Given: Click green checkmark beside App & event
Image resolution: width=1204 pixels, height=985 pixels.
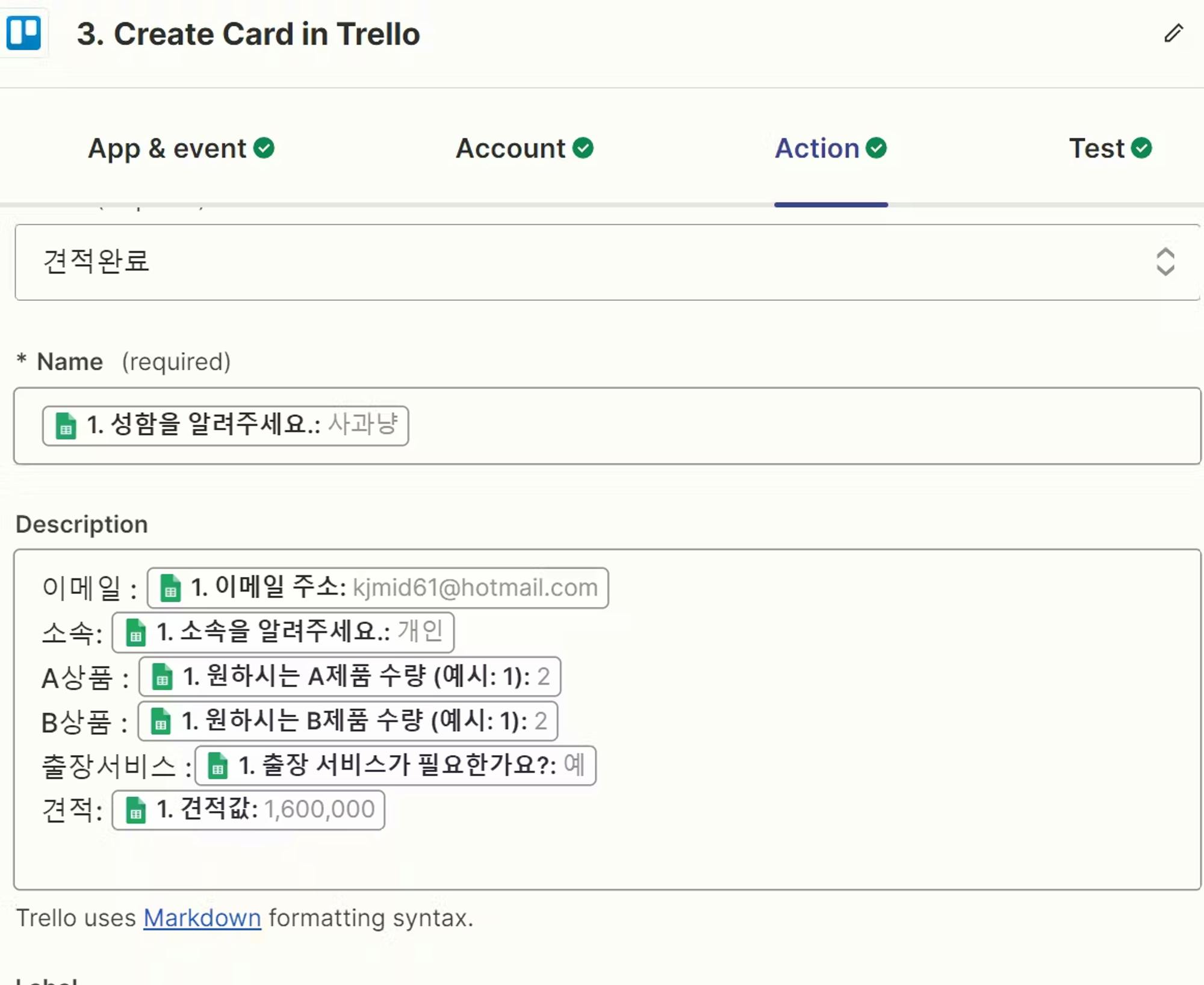Looking at the screenshot, I should pyautogui.click(x=264, y=148).
